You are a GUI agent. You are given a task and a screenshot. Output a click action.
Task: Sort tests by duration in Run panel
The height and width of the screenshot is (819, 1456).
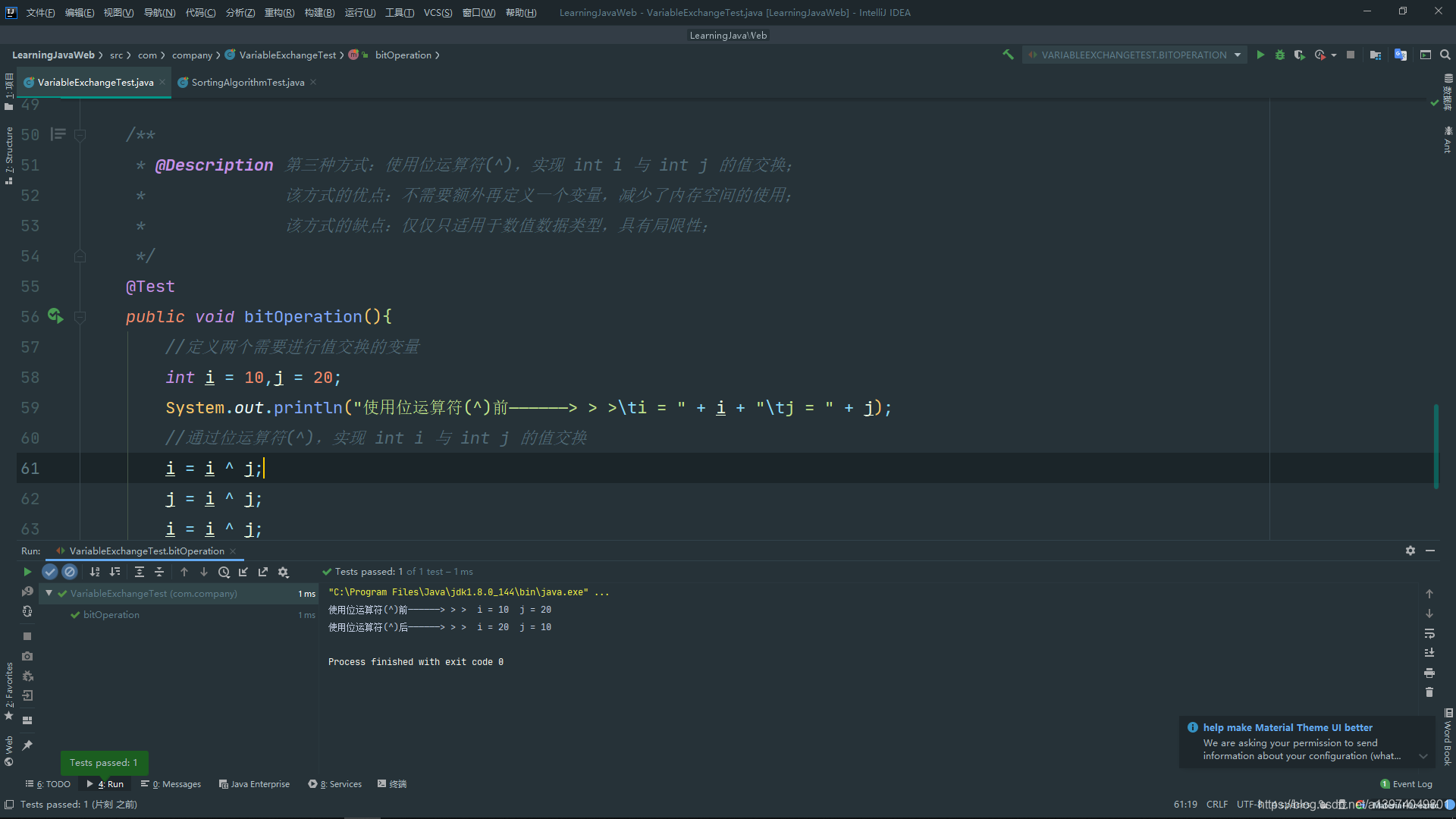pos(115,572)
